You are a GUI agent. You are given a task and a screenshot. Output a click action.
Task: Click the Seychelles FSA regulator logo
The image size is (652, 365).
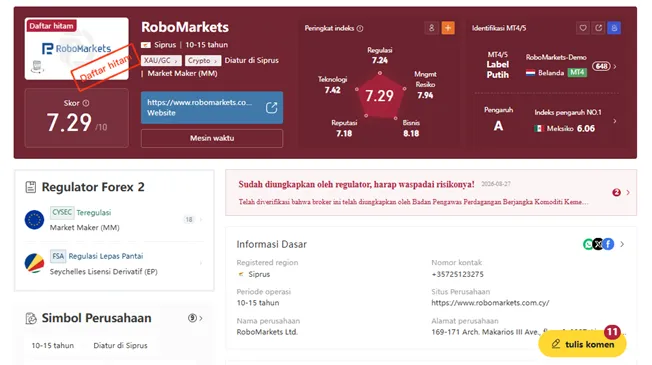[x=34, y=264]
